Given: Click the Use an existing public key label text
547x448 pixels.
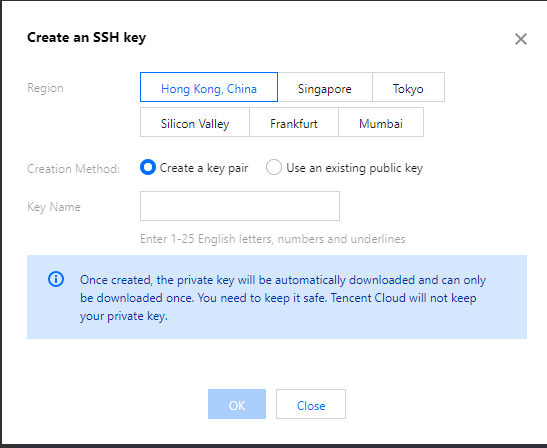Looking at the screenshot, I should (354, 168).
